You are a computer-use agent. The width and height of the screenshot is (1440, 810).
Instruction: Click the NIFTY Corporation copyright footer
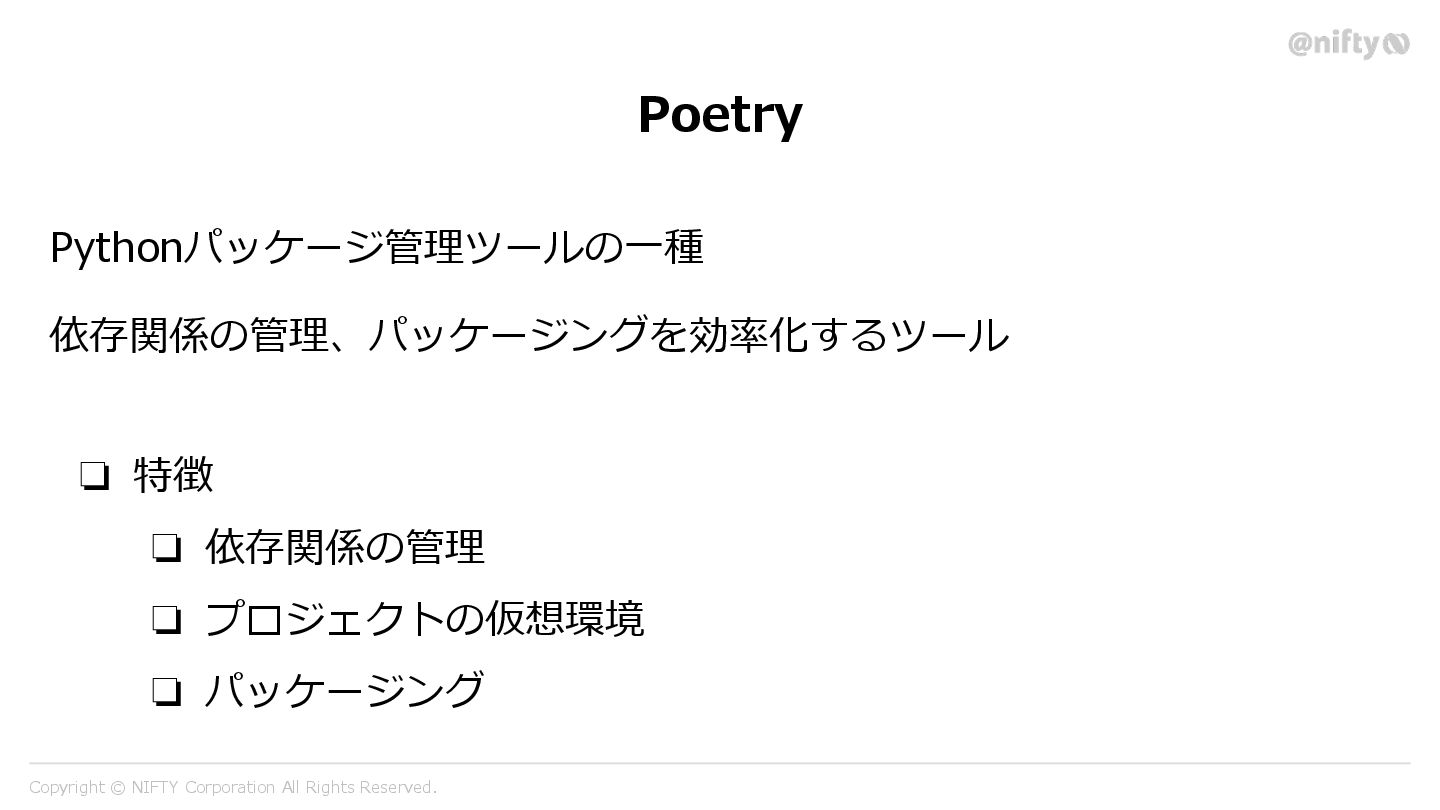point(233,788)
